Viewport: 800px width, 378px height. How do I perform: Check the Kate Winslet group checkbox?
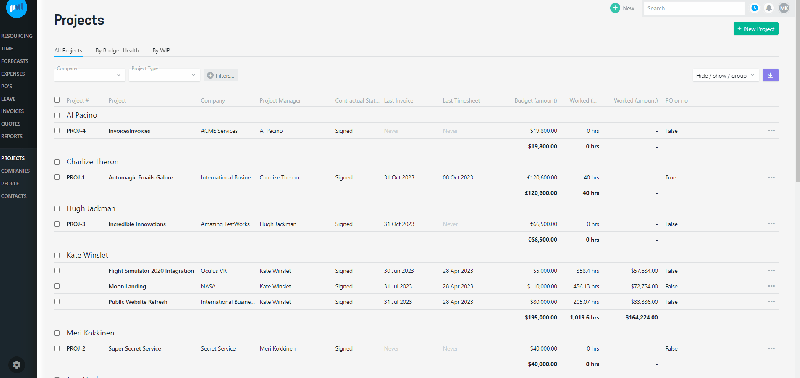point(57,255)
